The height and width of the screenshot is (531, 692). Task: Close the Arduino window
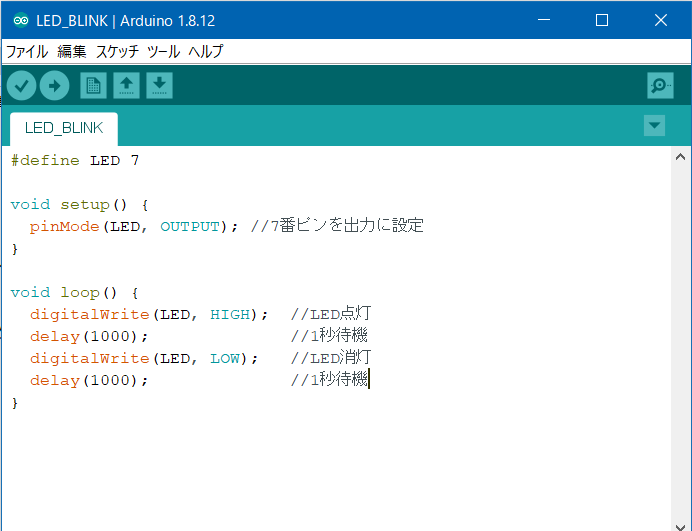coord(661,20)
